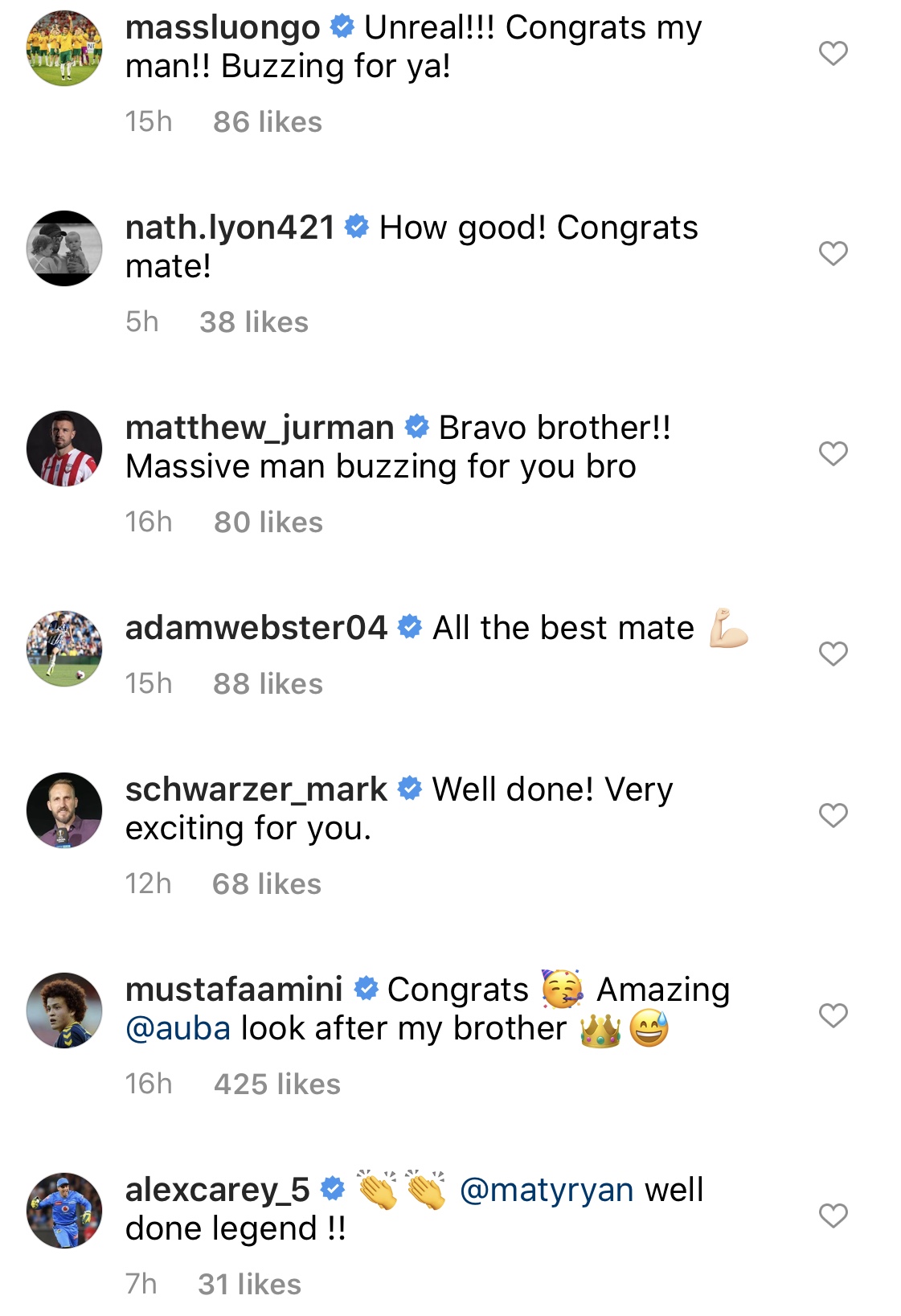Tap schwarzer_mark username
Screen dimensions: 901x1316
click(256, 789)
